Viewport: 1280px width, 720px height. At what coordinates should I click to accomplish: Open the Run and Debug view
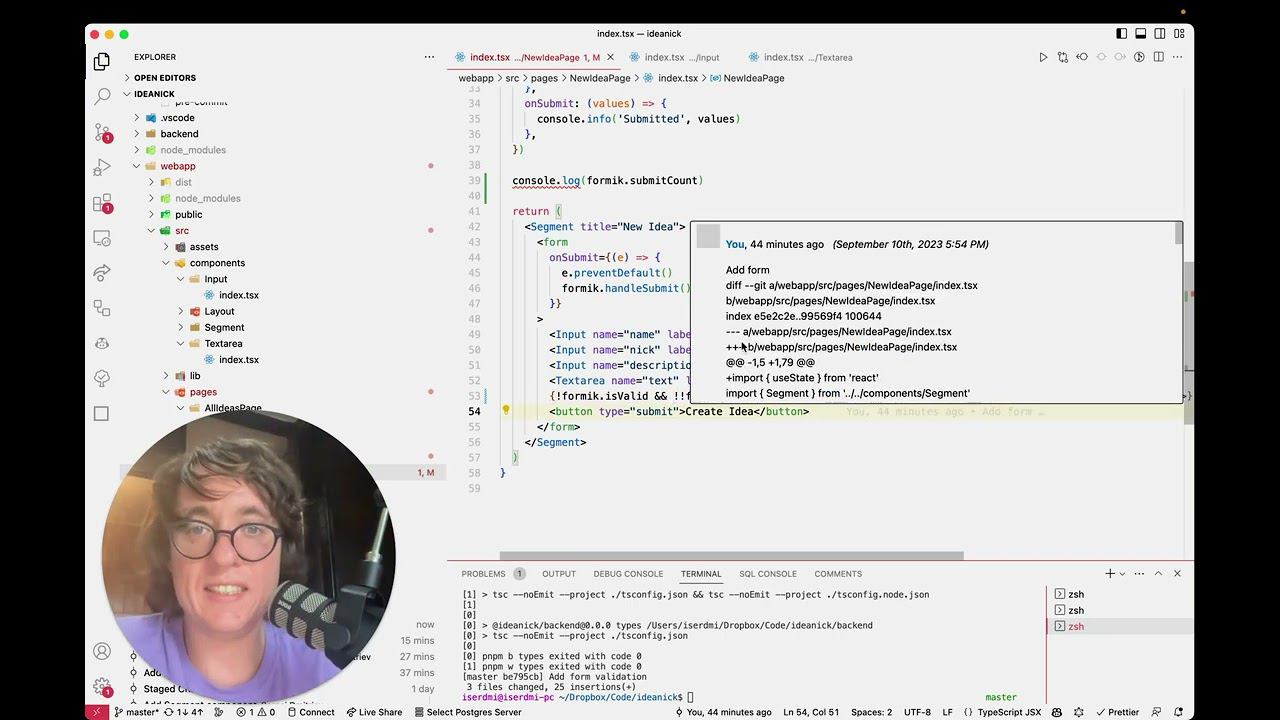click(102, 167)
